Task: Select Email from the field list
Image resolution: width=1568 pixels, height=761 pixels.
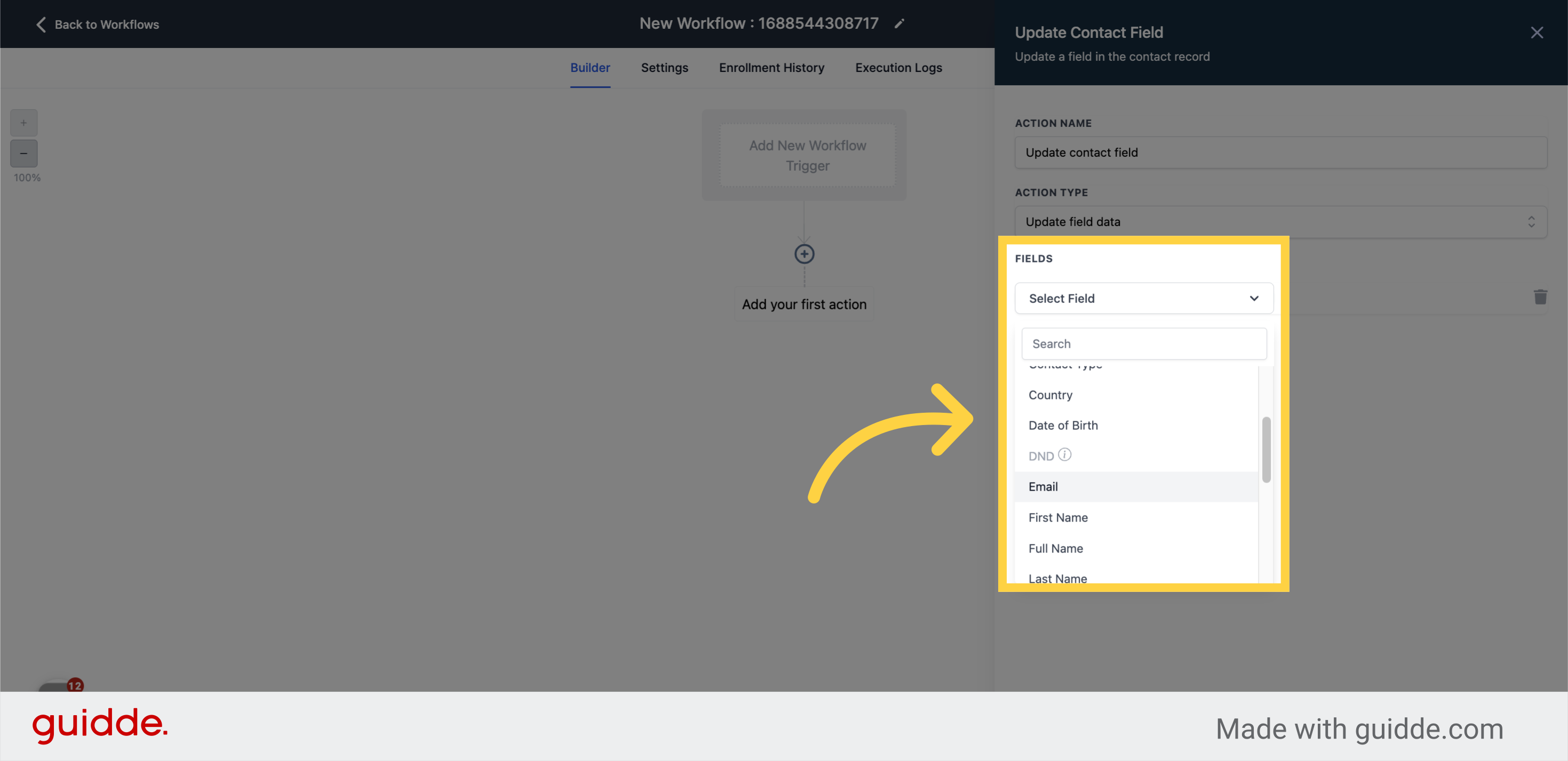Action: [1044, 487]
